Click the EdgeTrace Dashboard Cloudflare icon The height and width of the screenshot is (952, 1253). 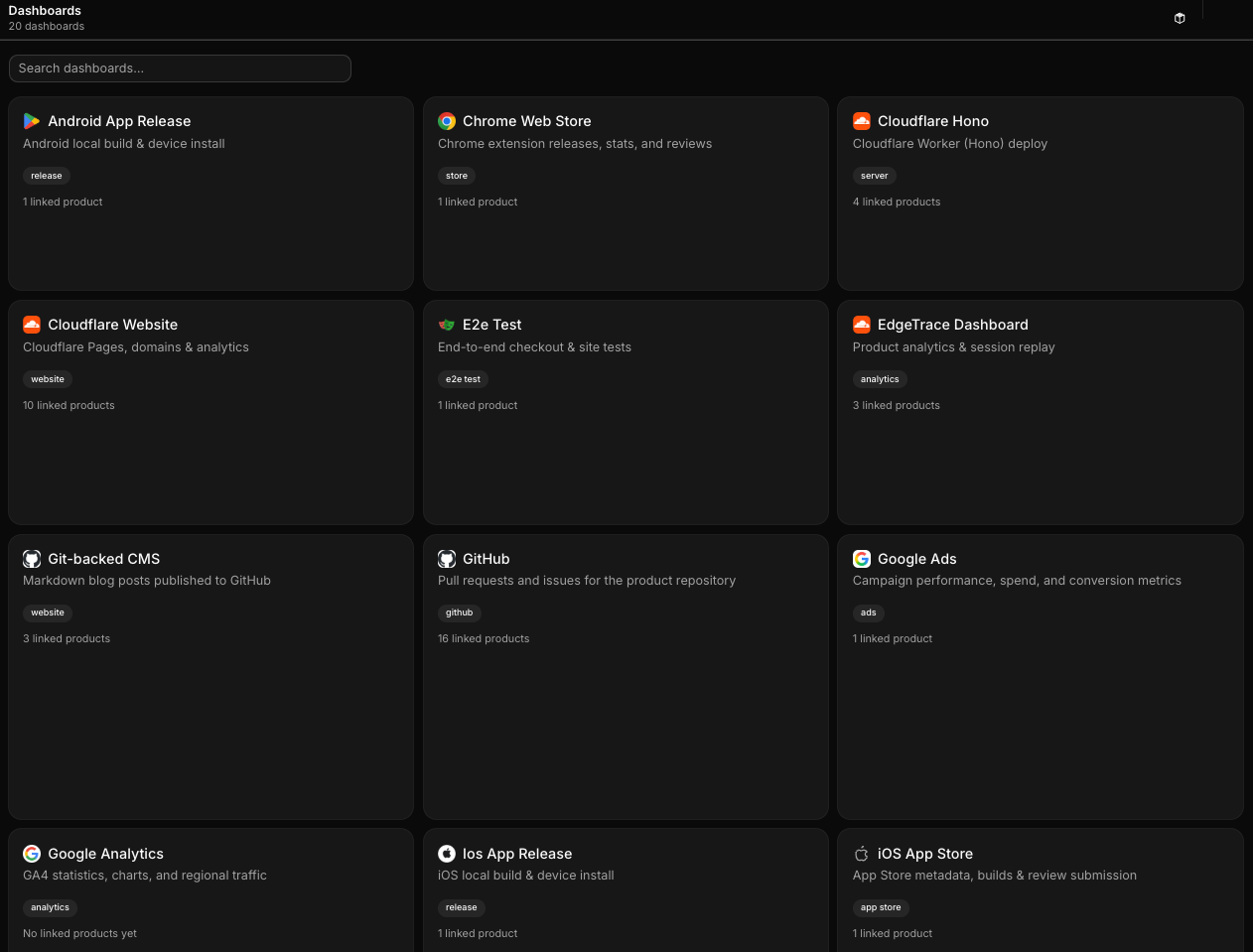pos(862,325)
